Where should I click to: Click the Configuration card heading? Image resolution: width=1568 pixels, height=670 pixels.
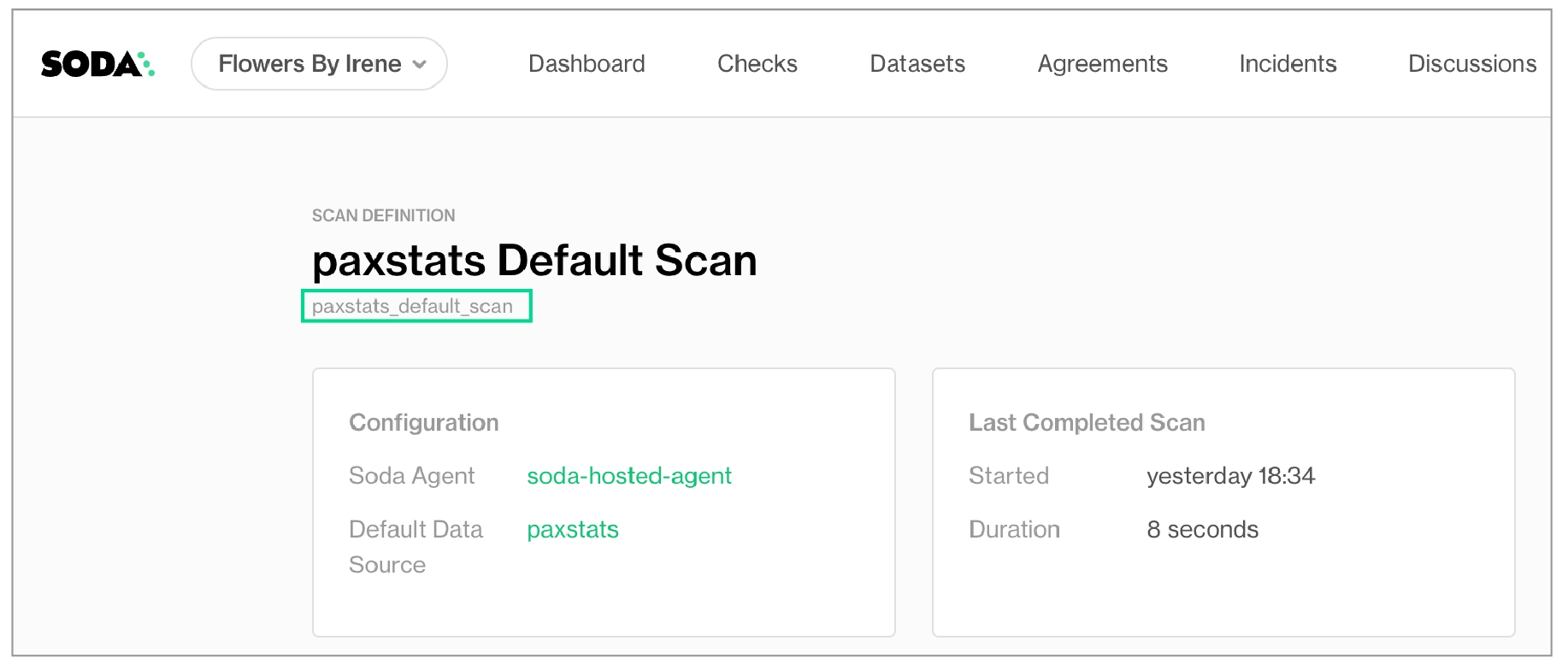(423, 423)
